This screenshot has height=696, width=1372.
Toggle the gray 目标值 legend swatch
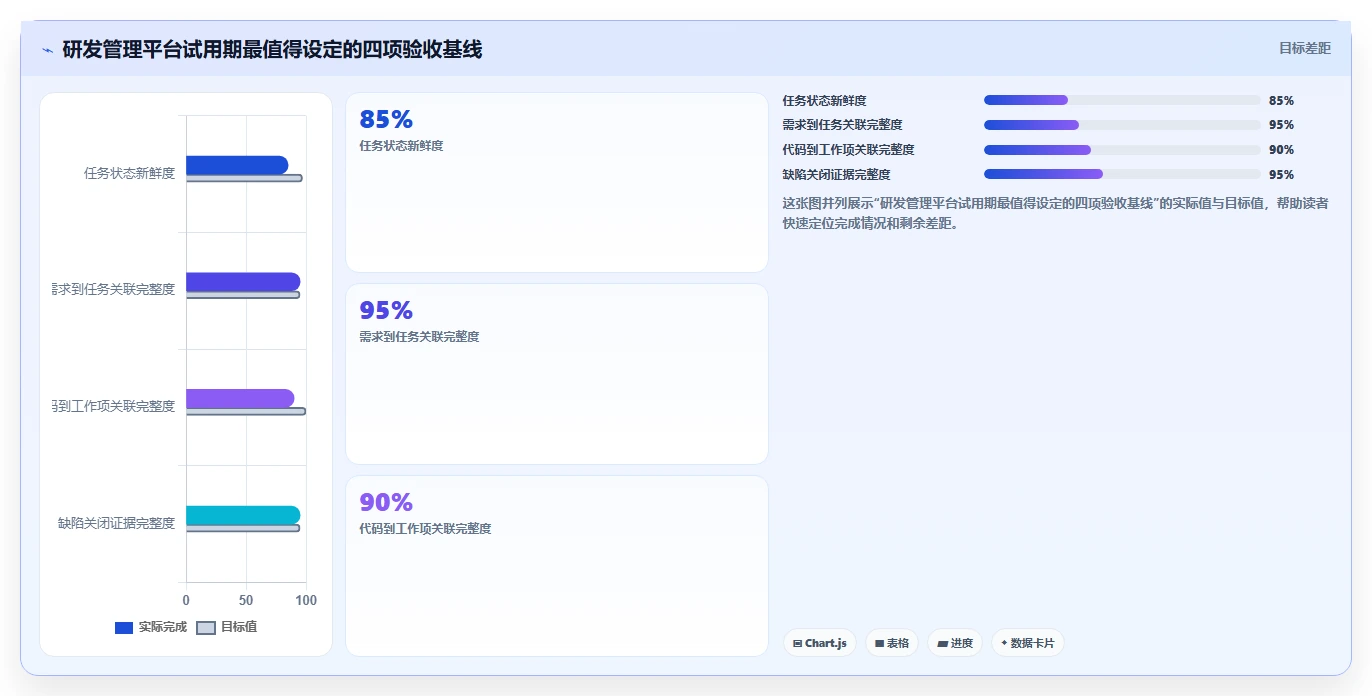[x=205, y=628]
